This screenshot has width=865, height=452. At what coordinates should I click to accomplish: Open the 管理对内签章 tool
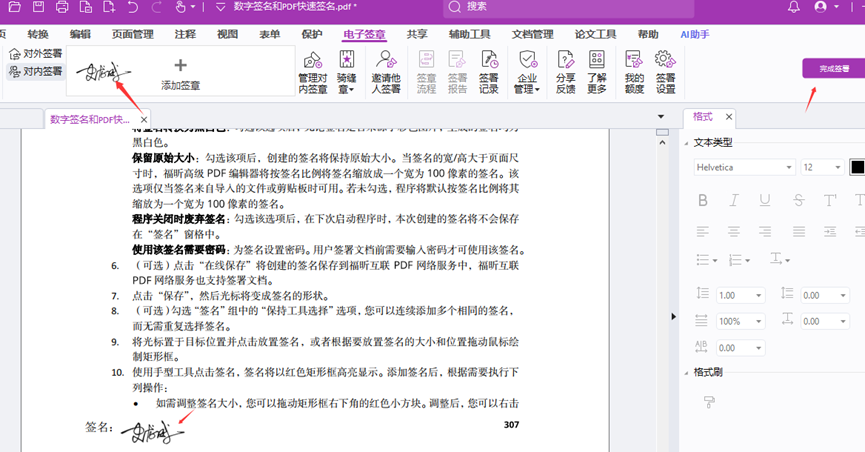pyautogui.click(x=313, y=71)
